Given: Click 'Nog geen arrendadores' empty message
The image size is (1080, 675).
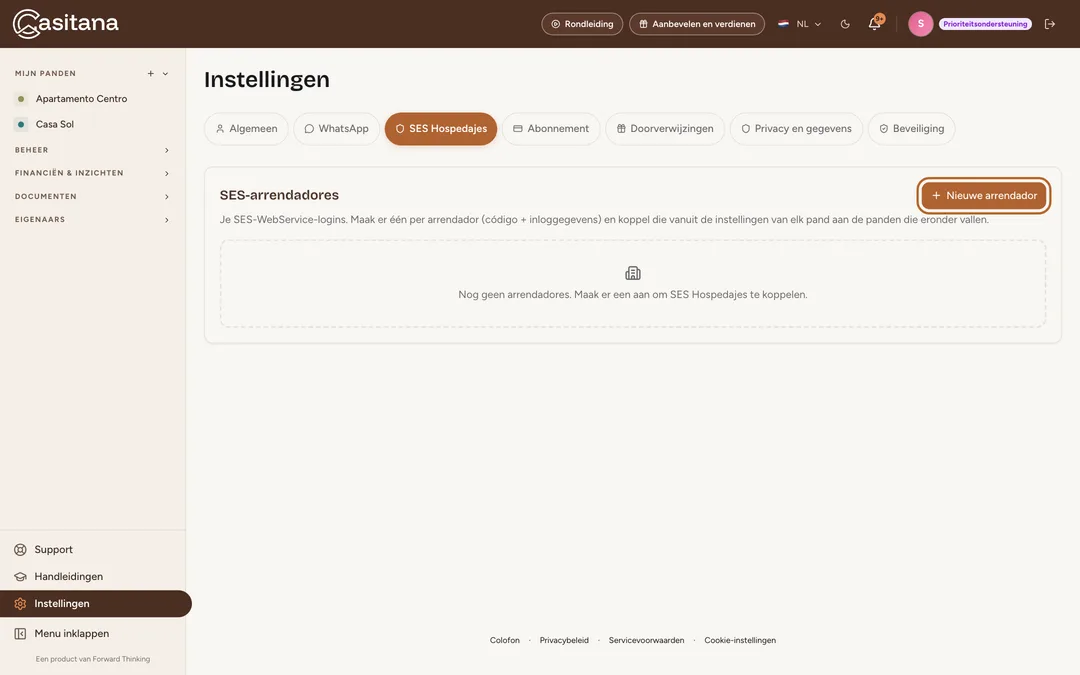Looking at the screenshot, I should 633,295.
